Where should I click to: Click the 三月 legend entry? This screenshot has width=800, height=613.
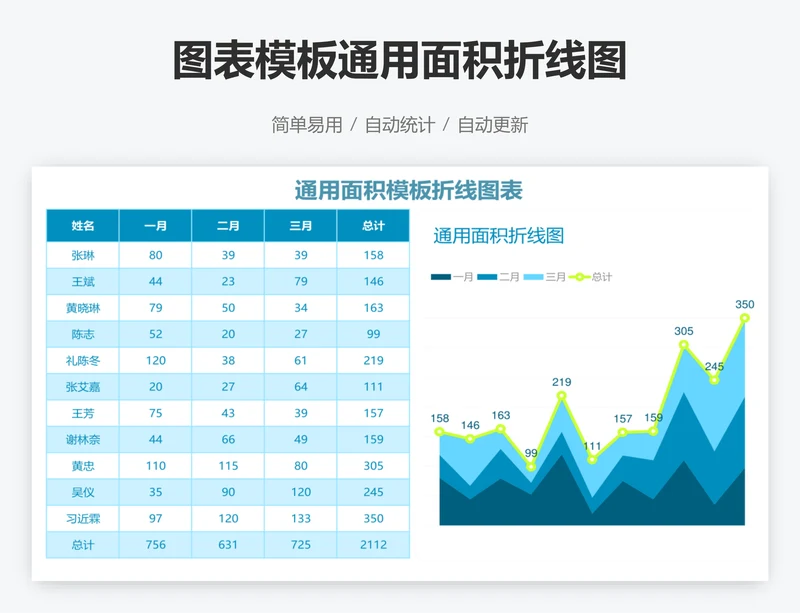pyautogui.click(x=545, y=277)
